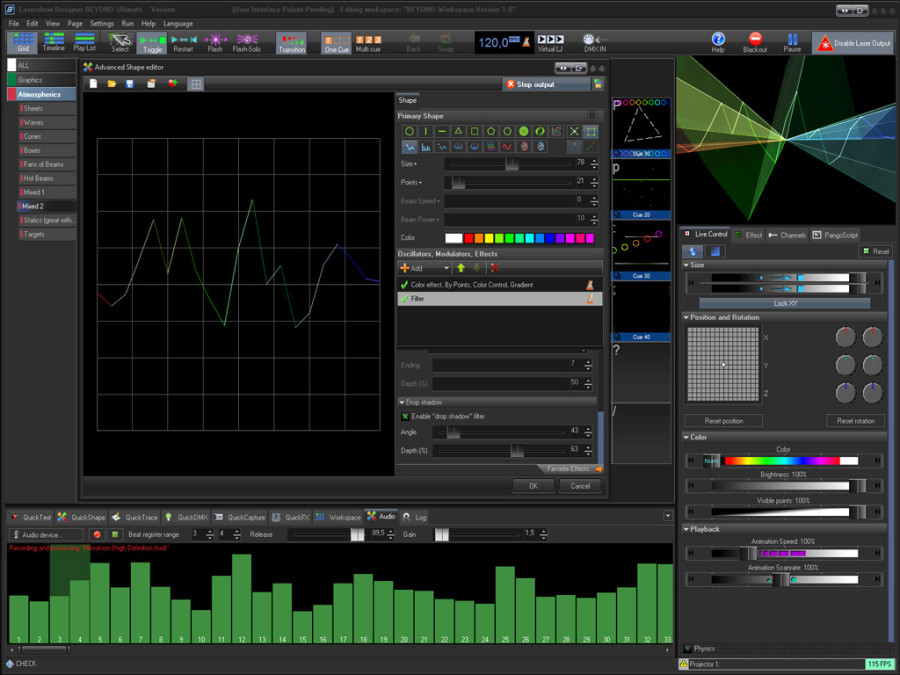Expand the Size parameter dropdown arrow
Viewport: 900px width, 675px height.
point(416,163)
